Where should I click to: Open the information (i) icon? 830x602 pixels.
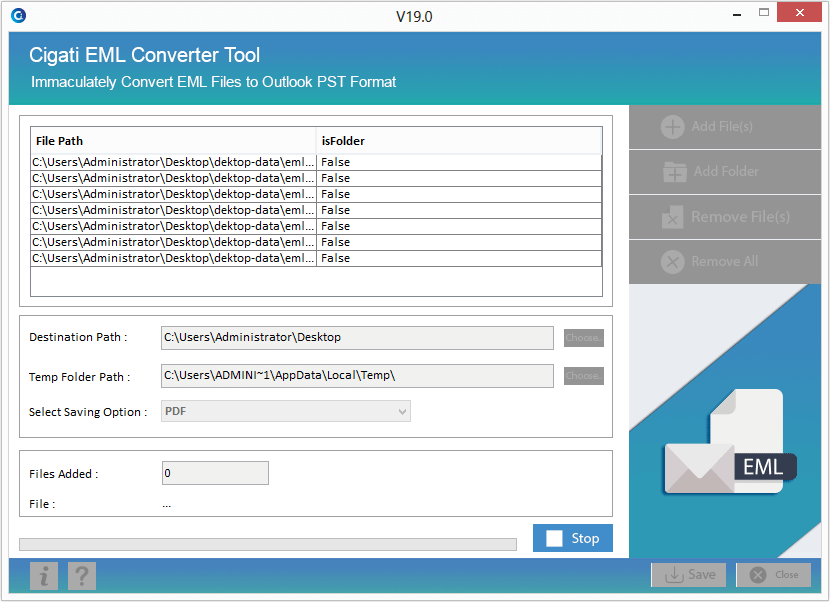pos(43,576)
